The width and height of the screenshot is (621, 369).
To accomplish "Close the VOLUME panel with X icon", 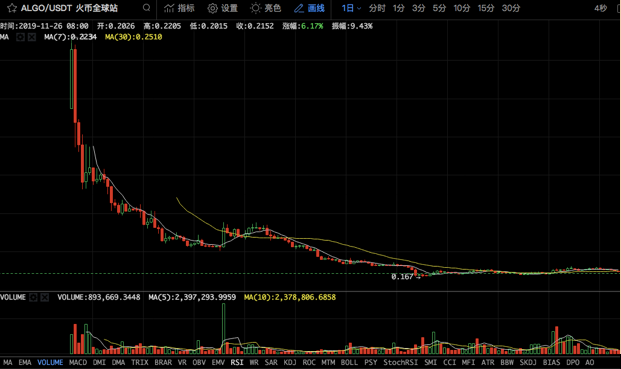I will click(x=45, y=297).
